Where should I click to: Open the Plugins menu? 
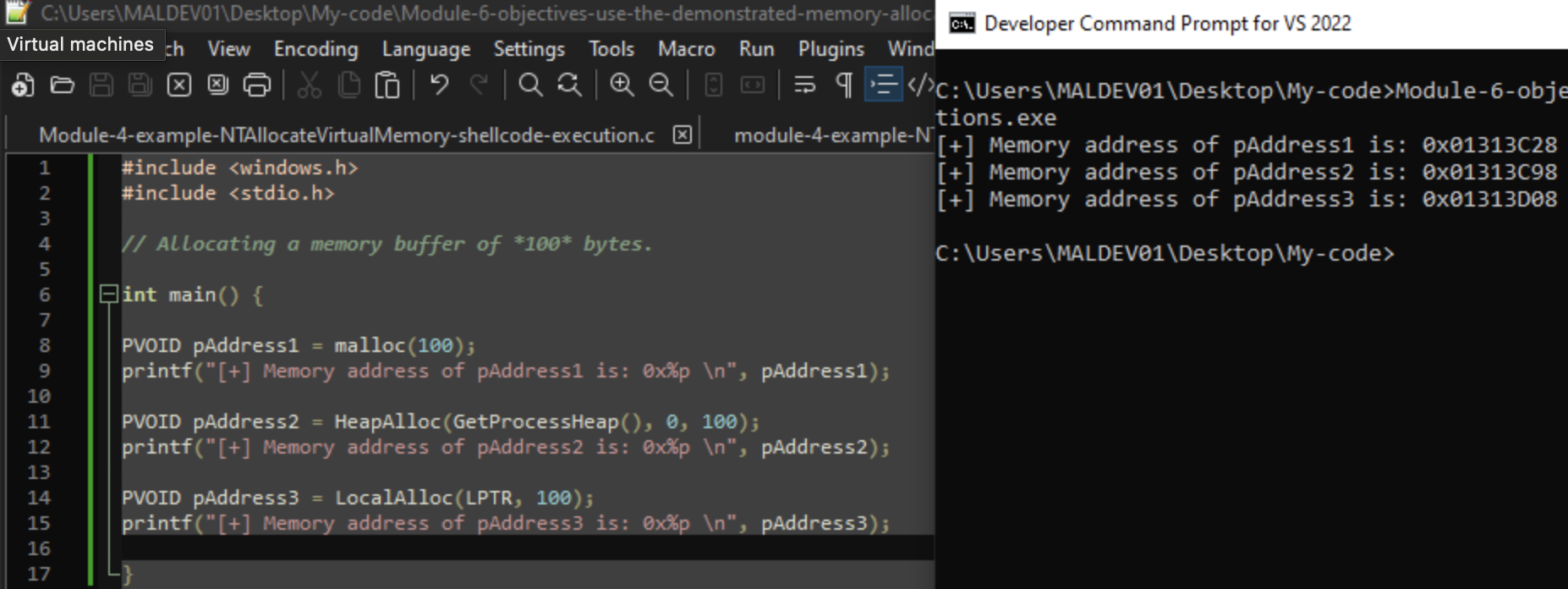pos(831,49)
